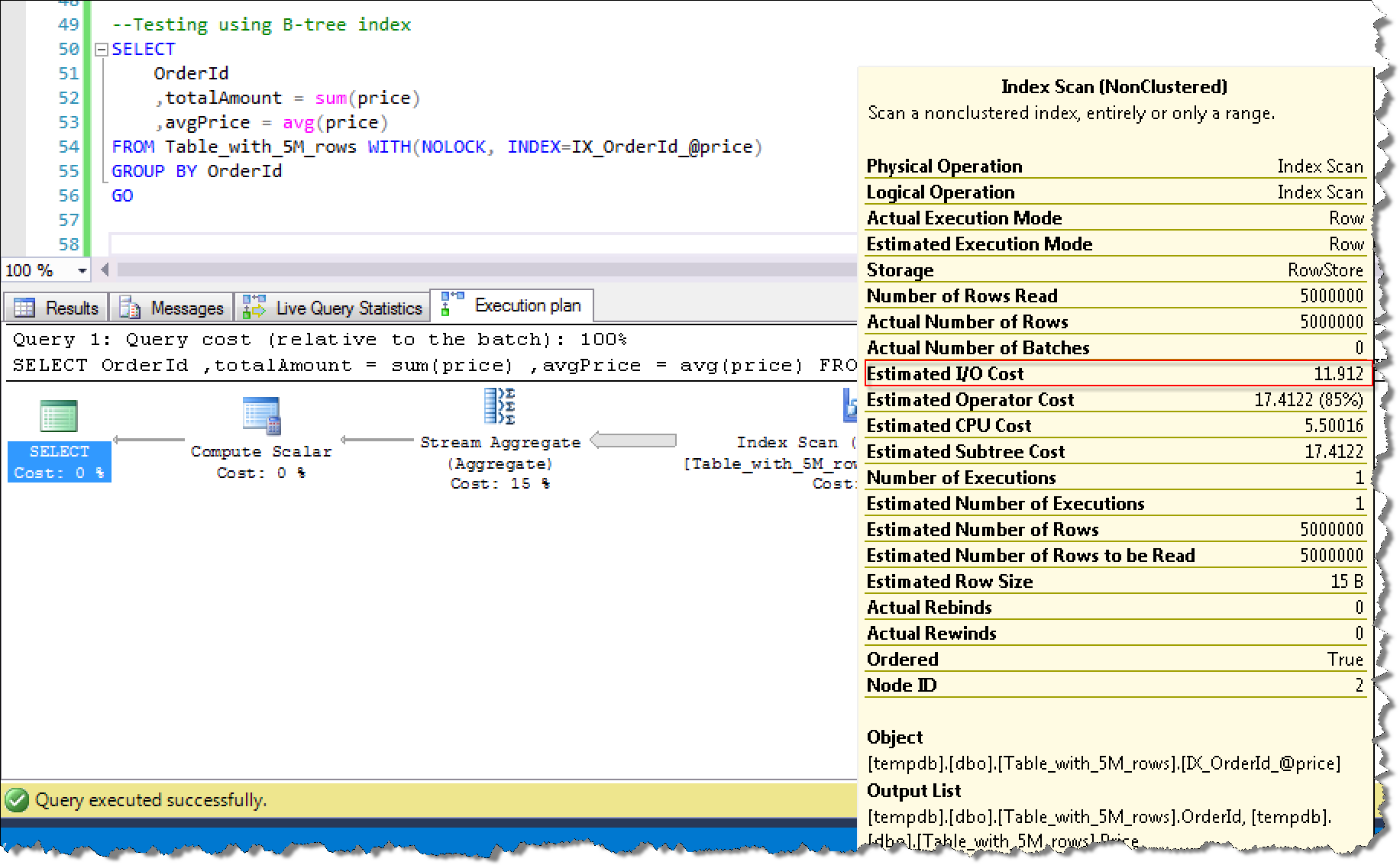The image size is (1400, 865).
Task: Collapse the SELECT statement code block
Action: (x=101, y=50)
